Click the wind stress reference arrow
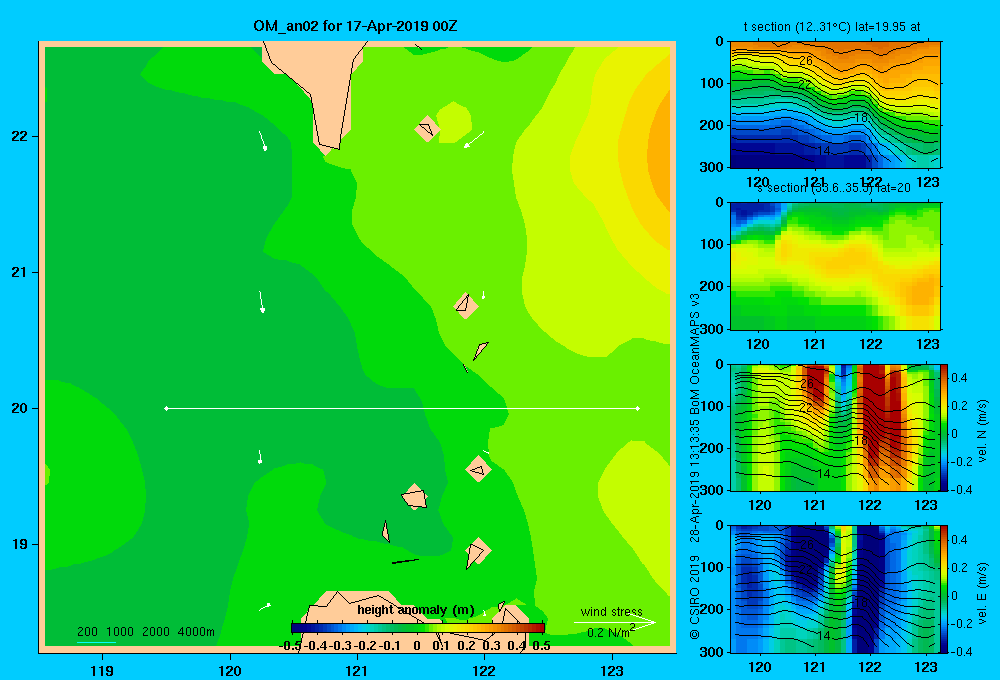1000x680 pixels. coord(614,622)
